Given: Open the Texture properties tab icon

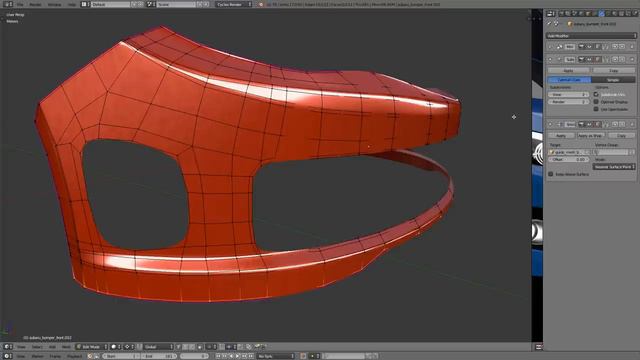Looking at the screenshot, I should pos(621,13).
